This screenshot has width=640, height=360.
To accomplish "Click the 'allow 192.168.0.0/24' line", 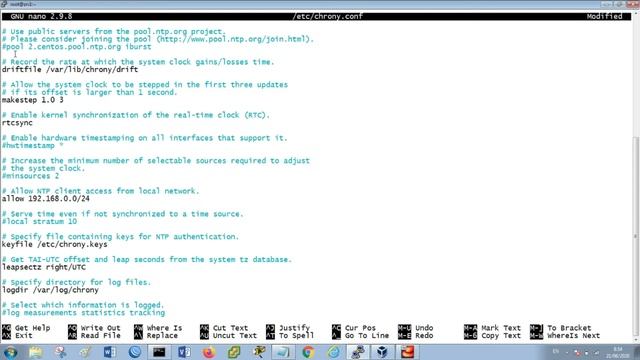I will [x=46, y=199].
